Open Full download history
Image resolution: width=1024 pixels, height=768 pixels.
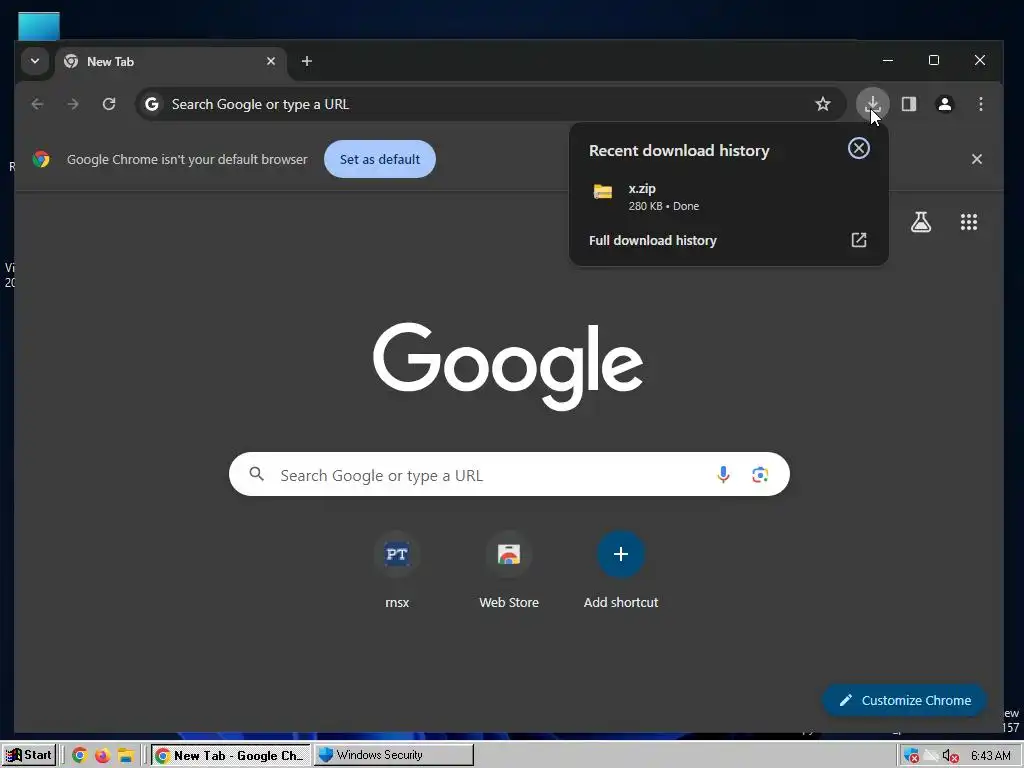click(x=728, y=240)
